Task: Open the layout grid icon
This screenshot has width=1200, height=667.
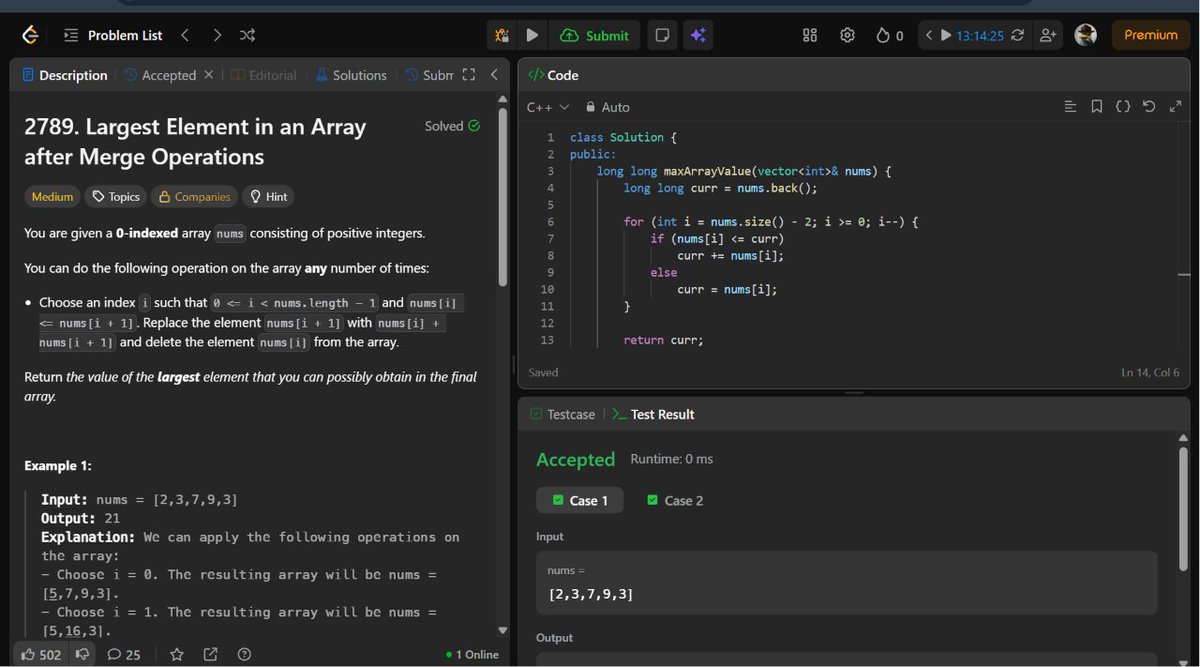Action: click(x=811, y=35)
